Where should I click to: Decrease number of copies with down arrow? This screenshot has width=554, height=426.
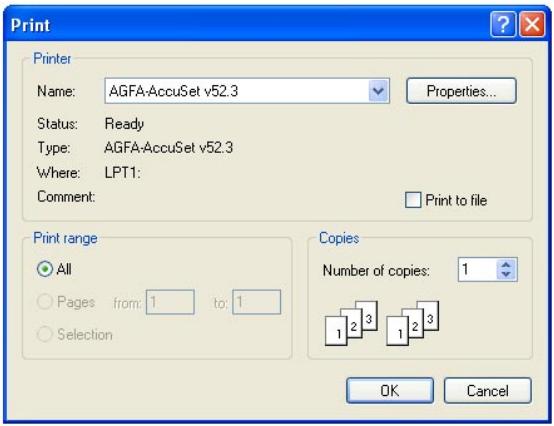coord(506,274)
